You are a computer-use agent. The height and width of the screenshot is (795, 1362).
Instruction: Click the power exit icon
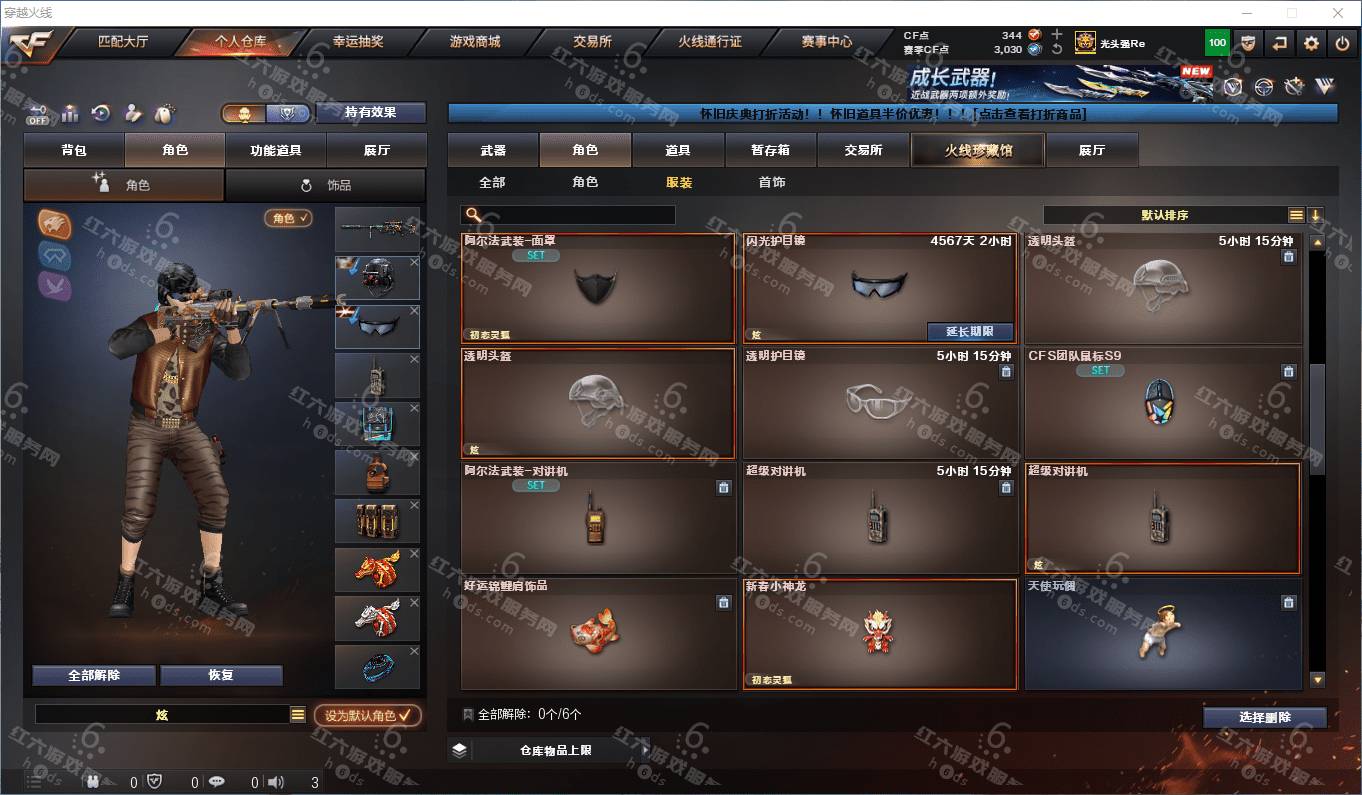(1343, 43)
